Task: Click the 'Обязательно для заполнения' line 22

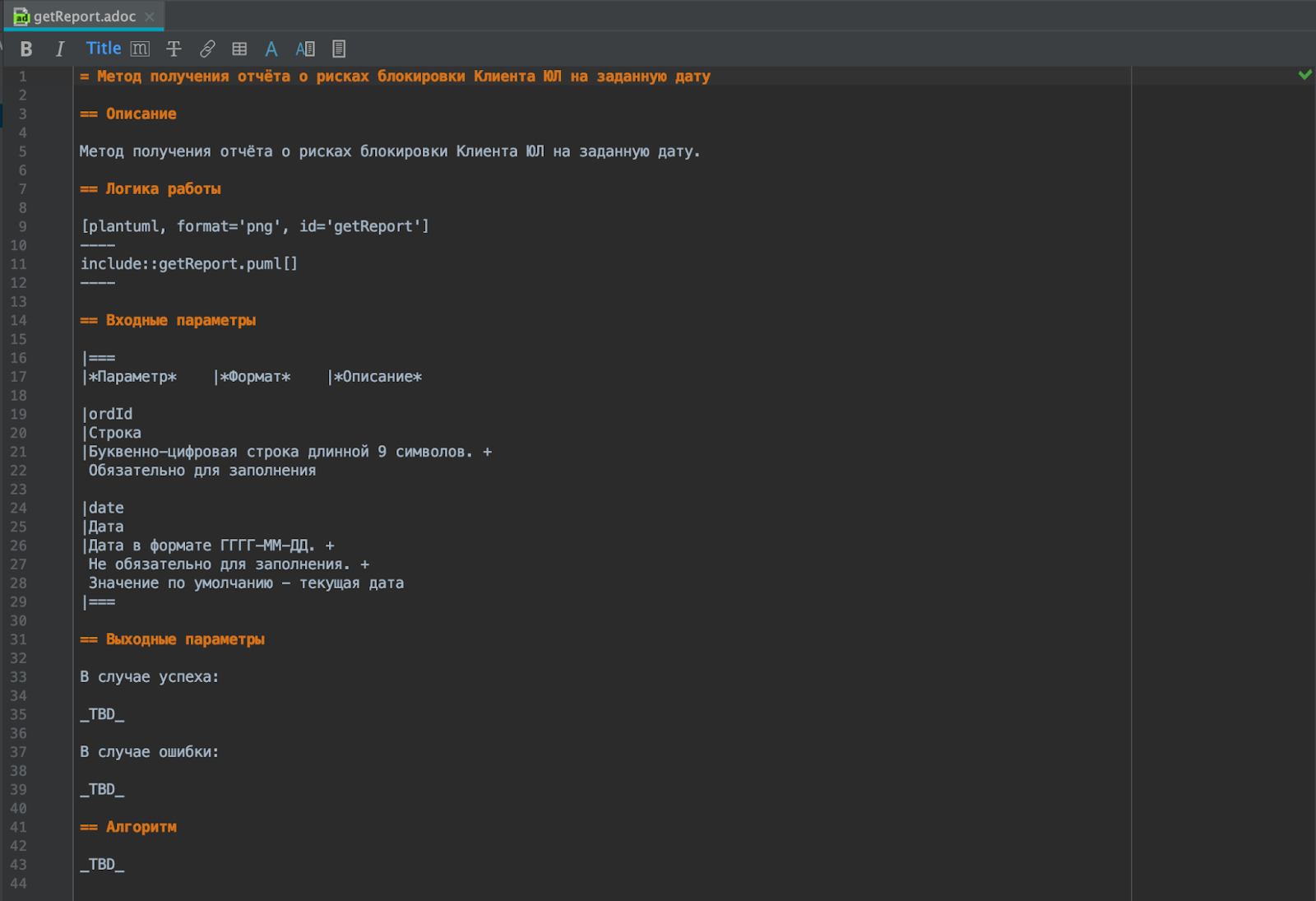Action: tap(202, 471)
